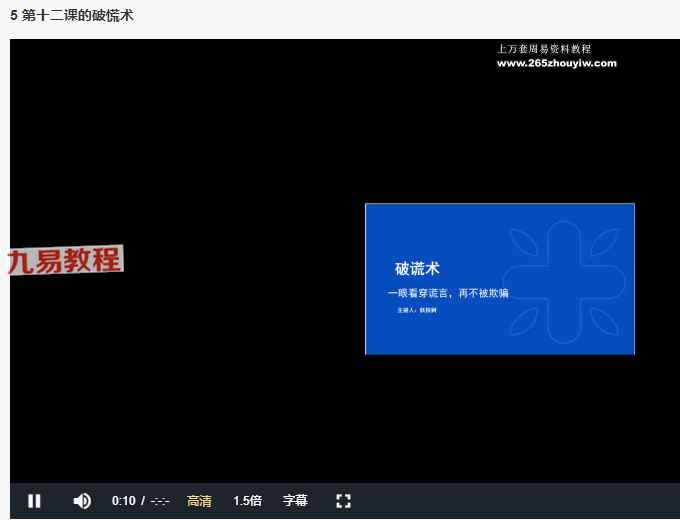
Task: Click the www.265zhouyiw.com URL watermark
Action: (x=556, y=63)
